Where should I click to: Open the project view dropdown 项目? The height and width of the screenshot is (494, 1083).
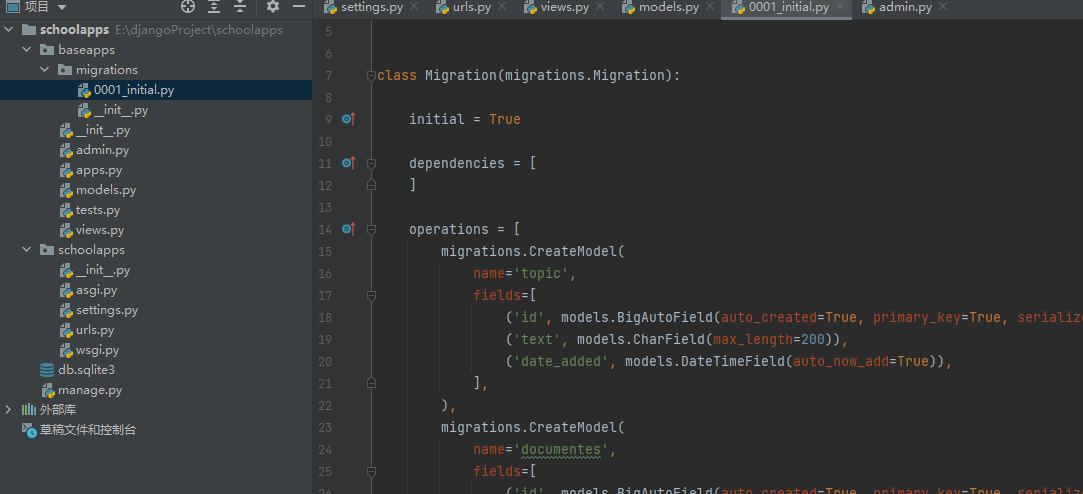point(36,7)
